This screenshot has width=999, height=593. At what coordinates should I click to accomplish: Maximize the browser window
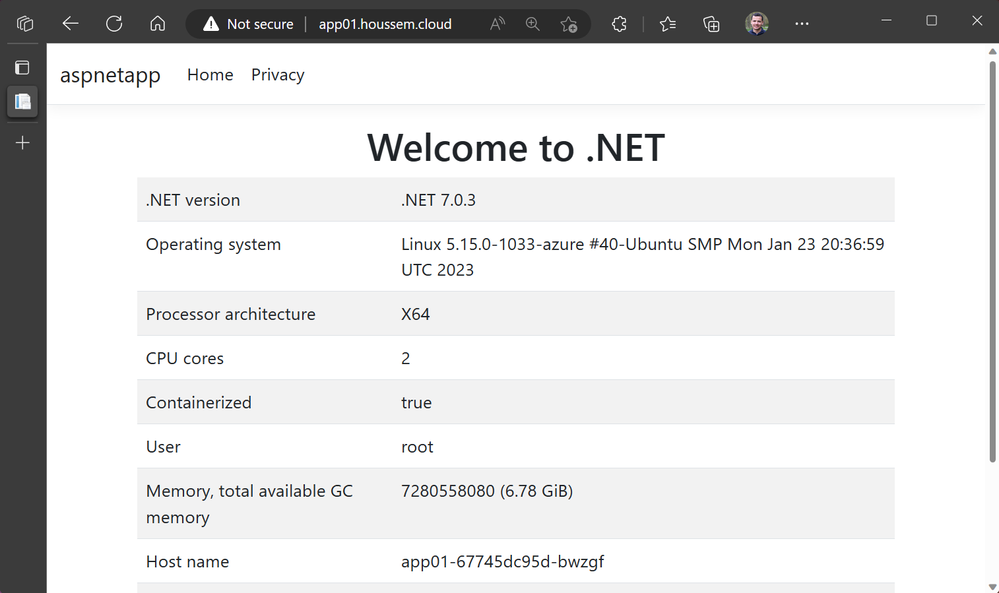931,21
